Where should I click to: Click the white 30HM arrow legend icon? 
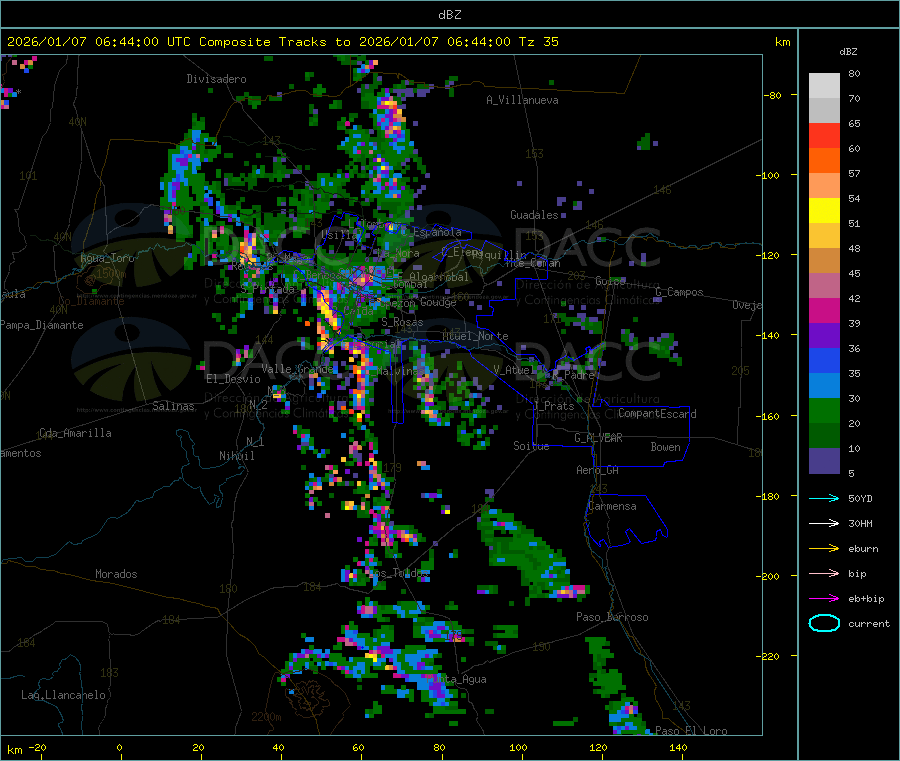pyautogui.click(x=824, y=523)
